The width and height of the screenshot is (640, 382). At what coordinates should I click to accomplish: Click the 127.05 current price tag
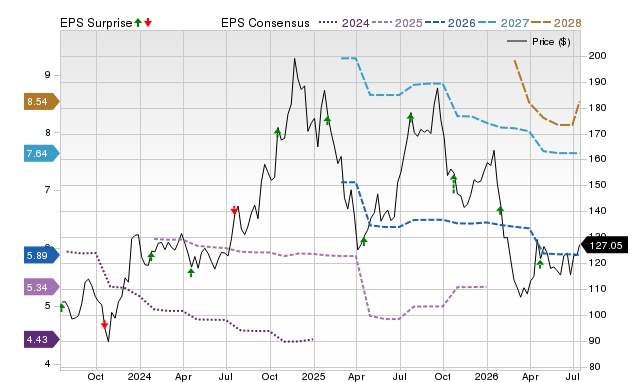tap(604, 245)
